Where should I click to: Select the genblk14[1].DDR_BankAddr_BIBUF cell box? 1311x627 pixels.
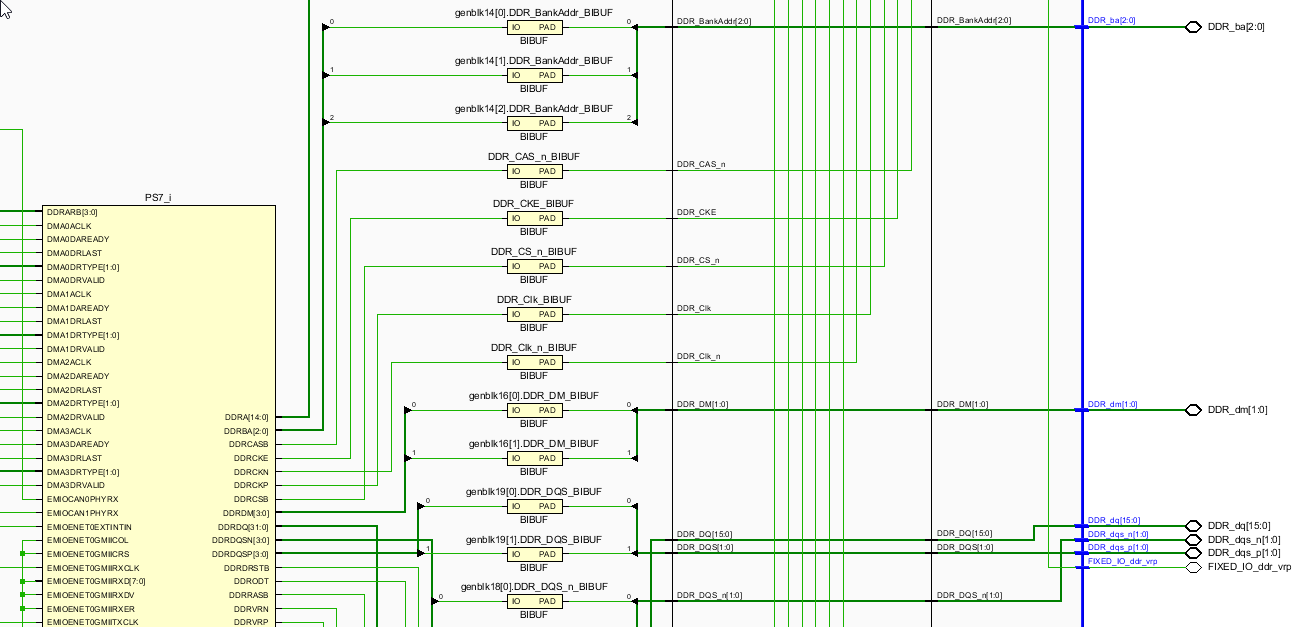[x=534, y=75]
